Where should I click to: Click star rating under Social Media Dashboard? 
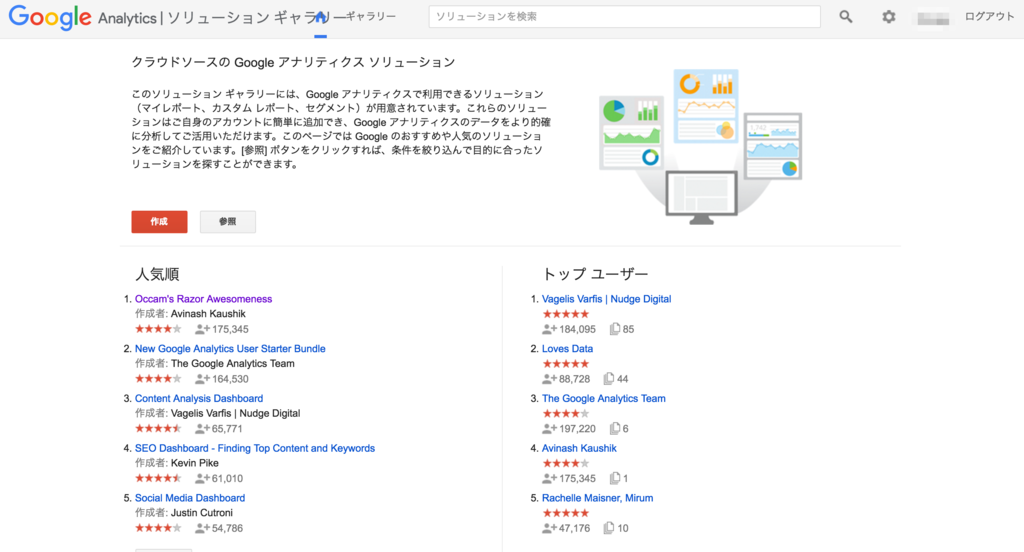click(158, 528)
